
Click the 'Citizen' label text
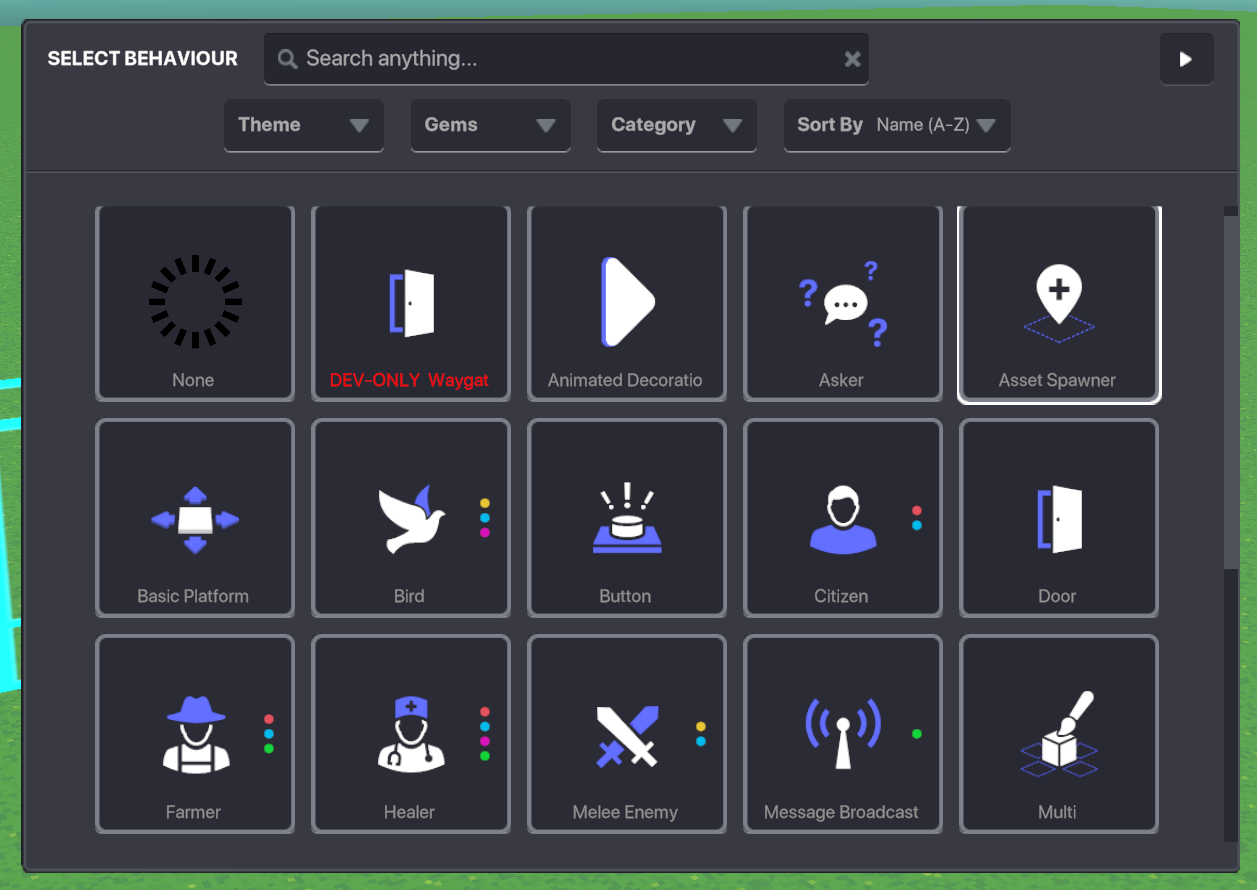pyautogui.click(x=841, y=596)
